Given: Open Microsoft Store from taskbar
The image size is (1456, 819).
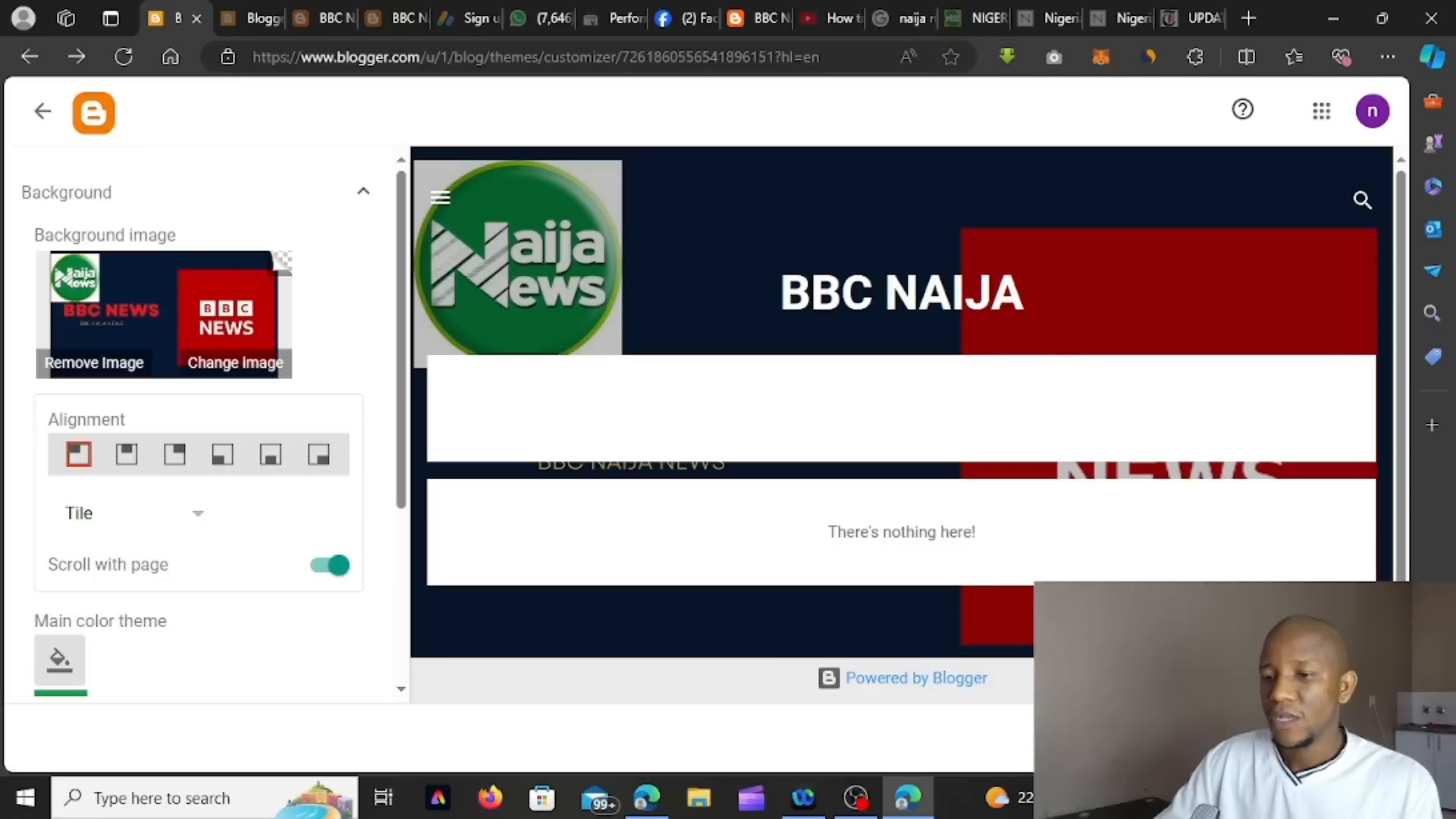Looking at the screenshot, I should click(541, 798).
